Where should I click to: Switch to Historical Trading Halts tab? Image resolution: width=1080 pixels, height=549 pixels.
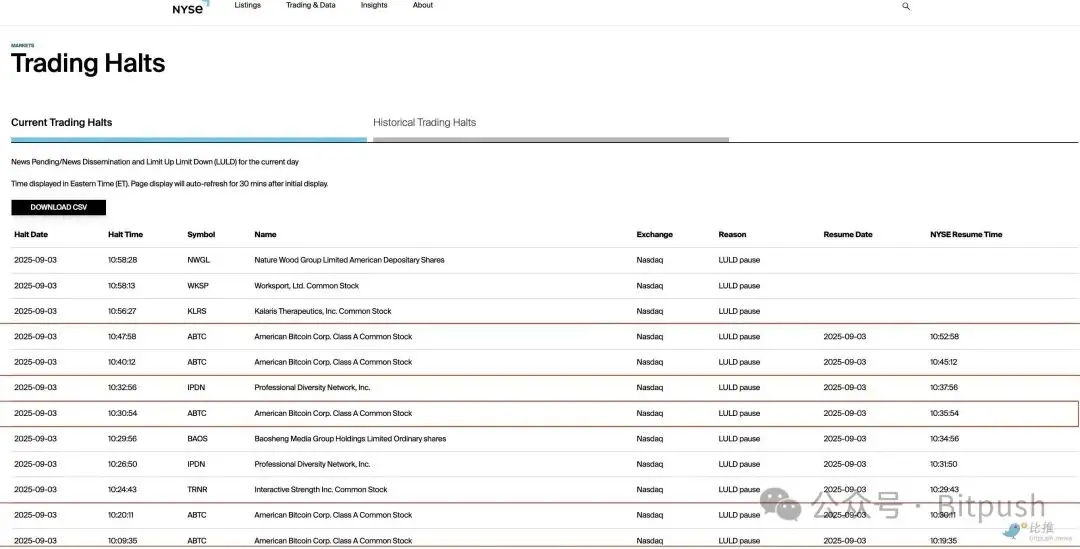(424, 123)
